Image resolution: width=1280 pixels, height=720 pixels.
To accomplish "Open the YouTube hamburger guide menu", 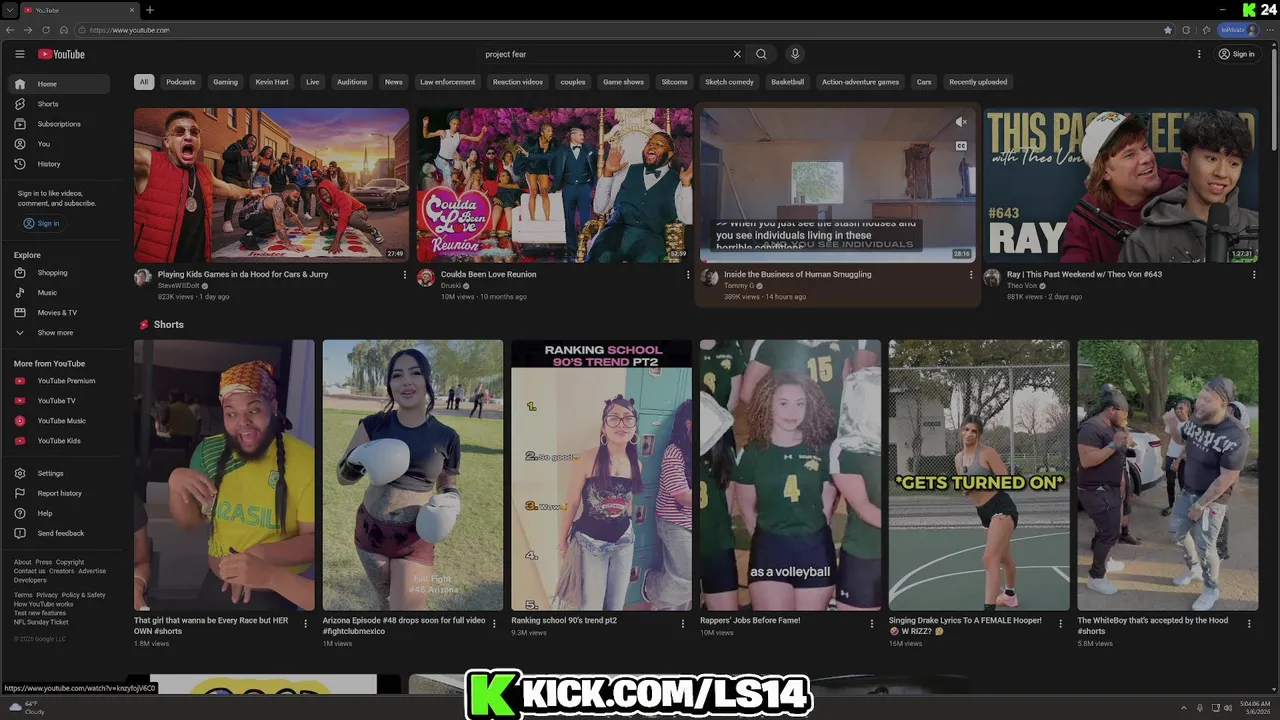I will [x=19, y=54].
